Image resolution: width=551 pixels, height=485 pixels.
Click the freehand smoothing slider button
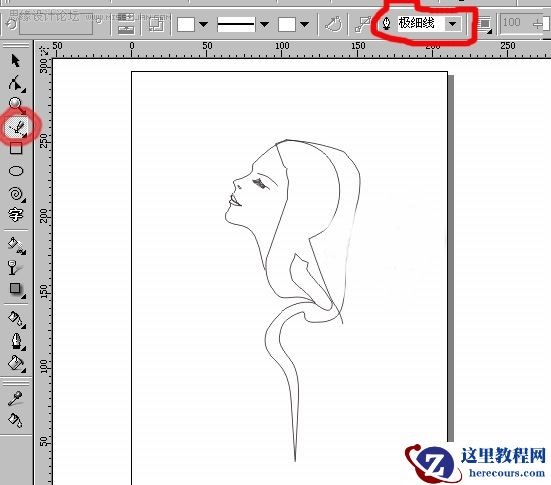(x=538, y=24)
